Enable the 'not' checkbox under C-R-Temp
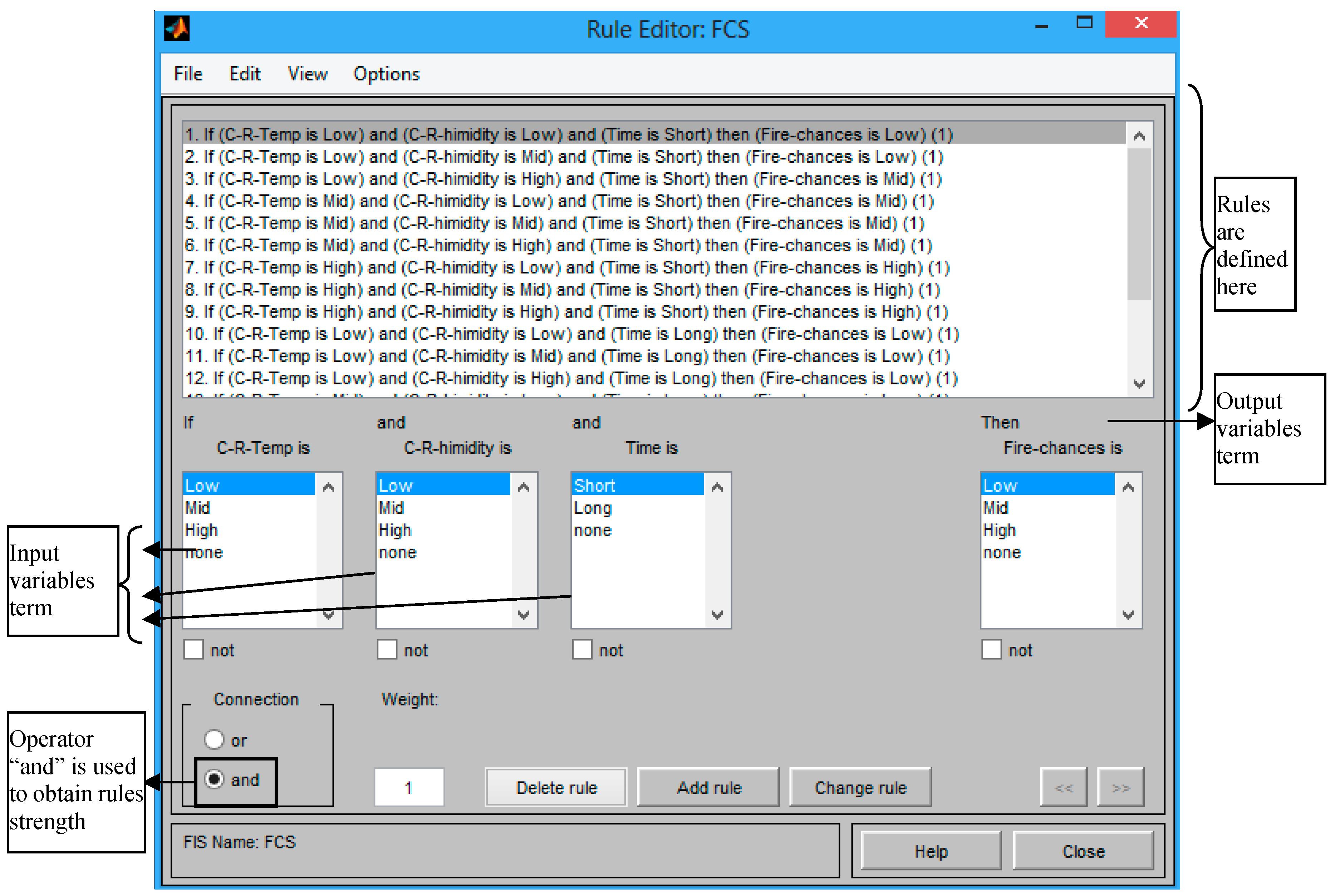 194,650
